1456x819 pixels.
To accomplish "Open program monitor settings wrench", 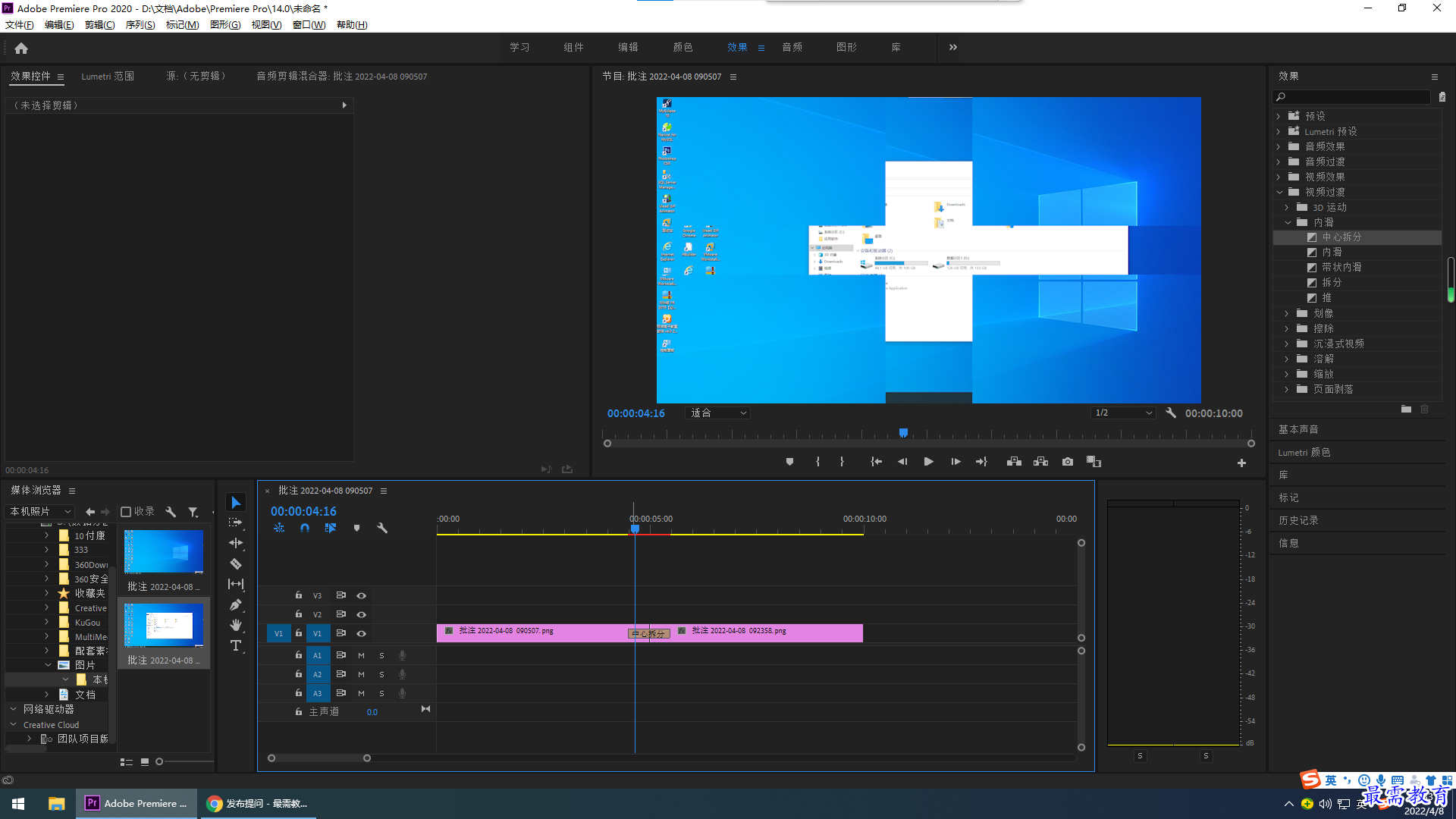I will point(1171,413).
